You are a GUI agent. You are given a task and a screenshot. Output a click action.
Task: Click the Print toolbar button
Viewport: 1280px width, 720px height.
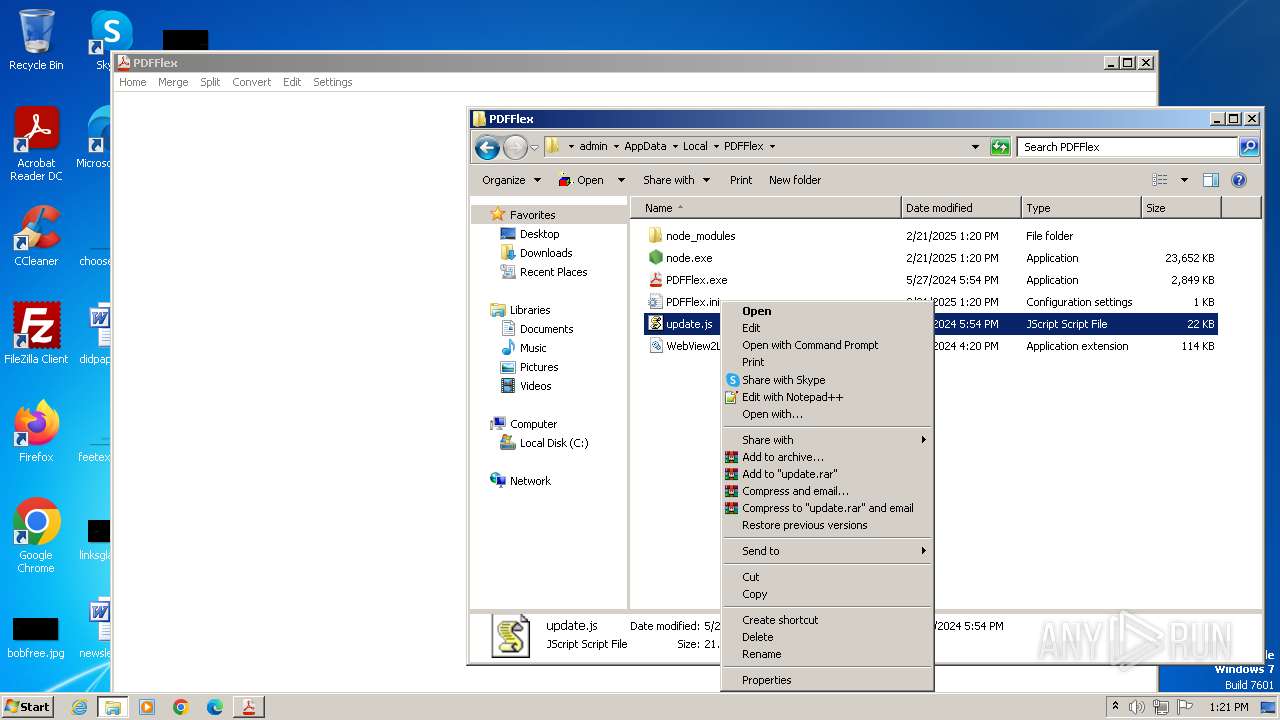741,180
